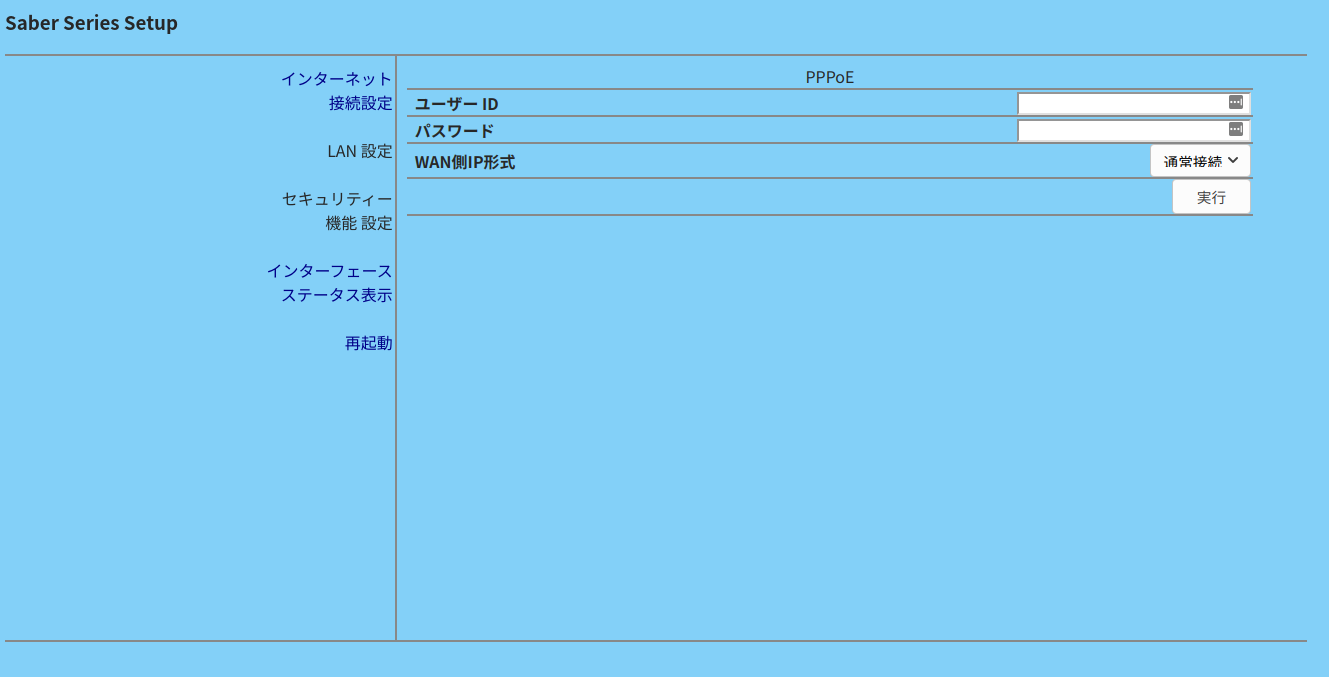Click the 再起動 link
This screenshot has height=677, width=1329.
[368, 343]
